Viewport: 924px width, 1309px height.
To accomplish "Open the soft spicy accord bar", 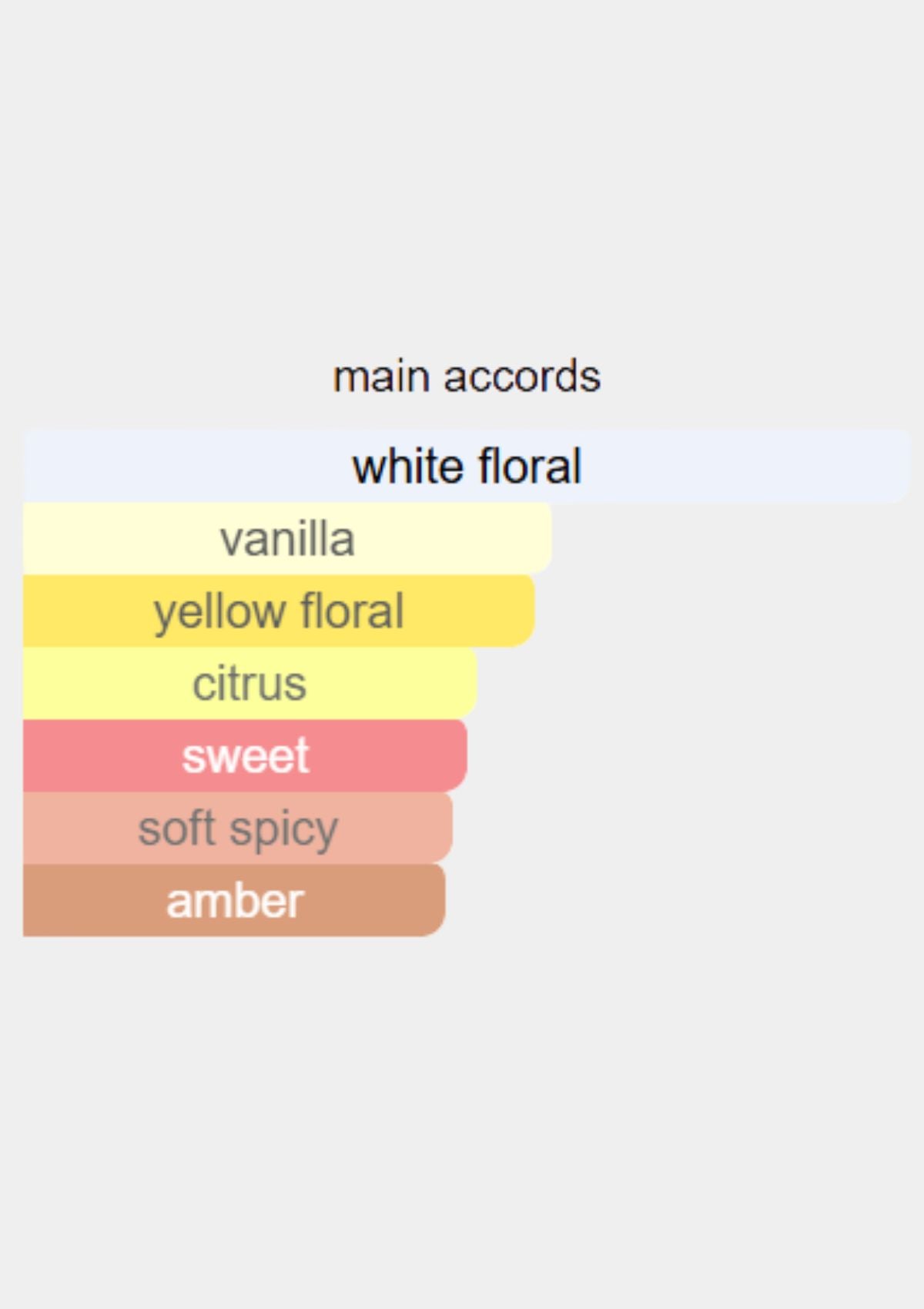I will (238, 828).
